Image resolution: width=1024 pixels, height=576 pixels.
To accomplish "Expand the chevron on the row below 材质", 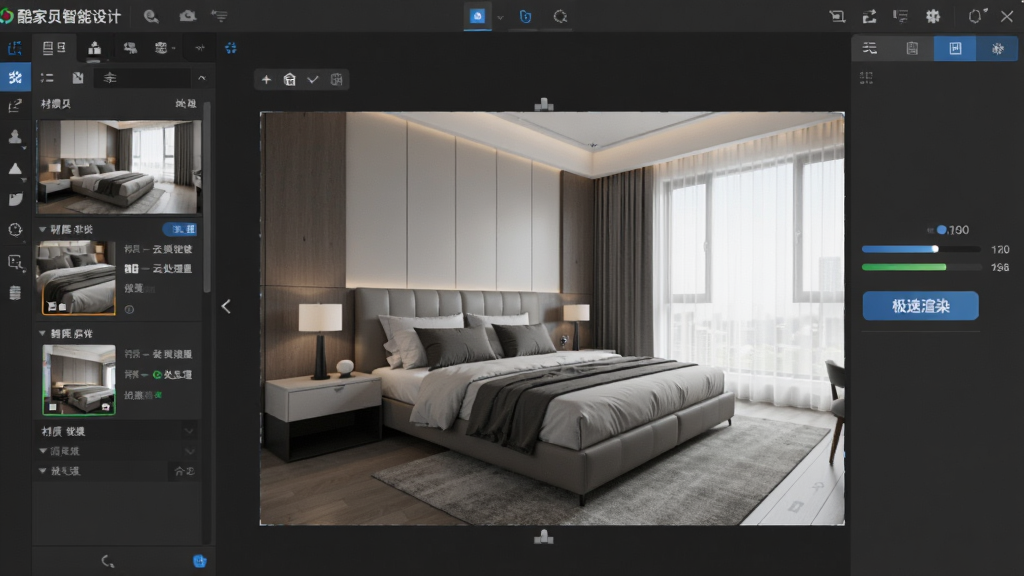I will 189,451.
